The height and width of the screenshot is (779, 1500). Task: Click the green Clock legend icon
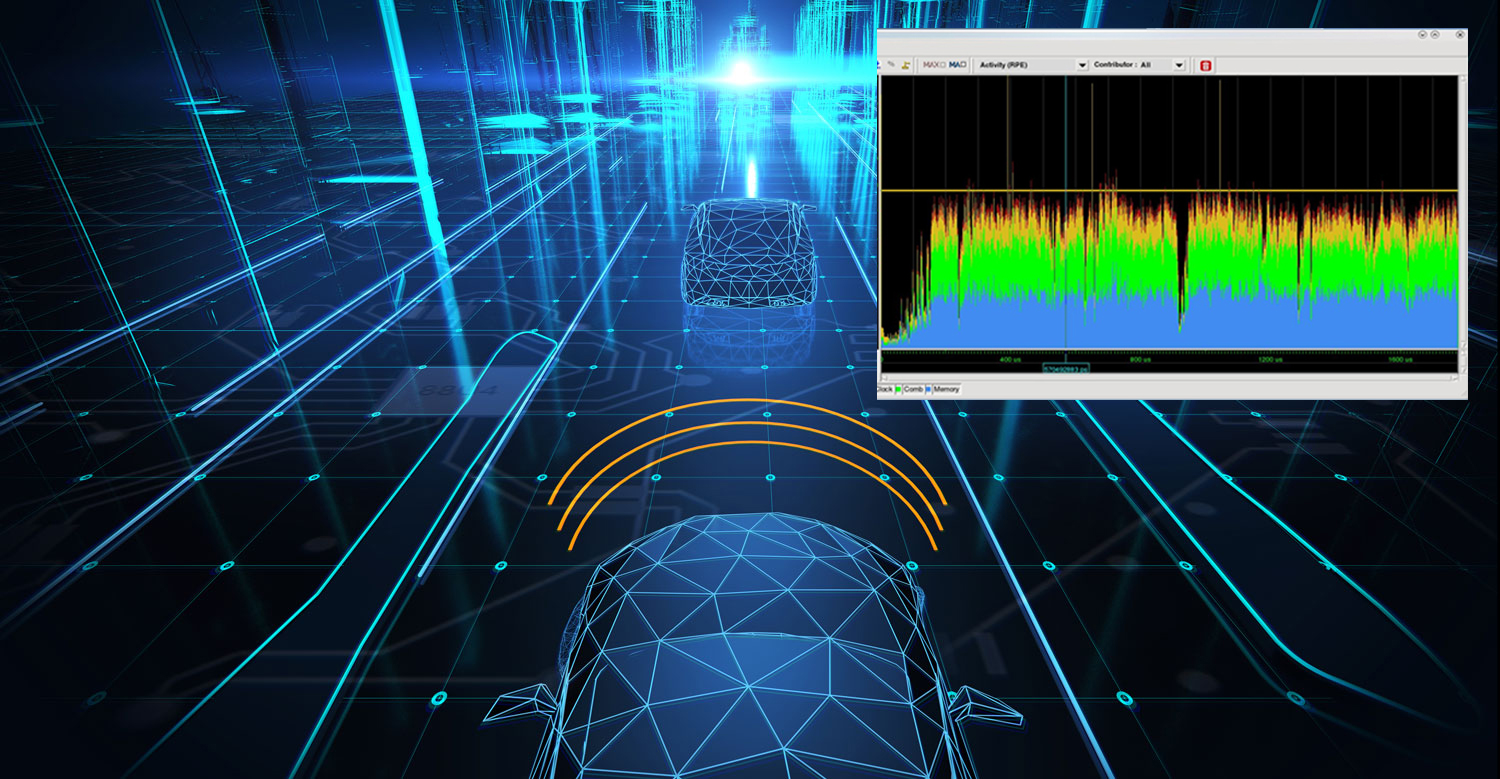coord(897,390)
